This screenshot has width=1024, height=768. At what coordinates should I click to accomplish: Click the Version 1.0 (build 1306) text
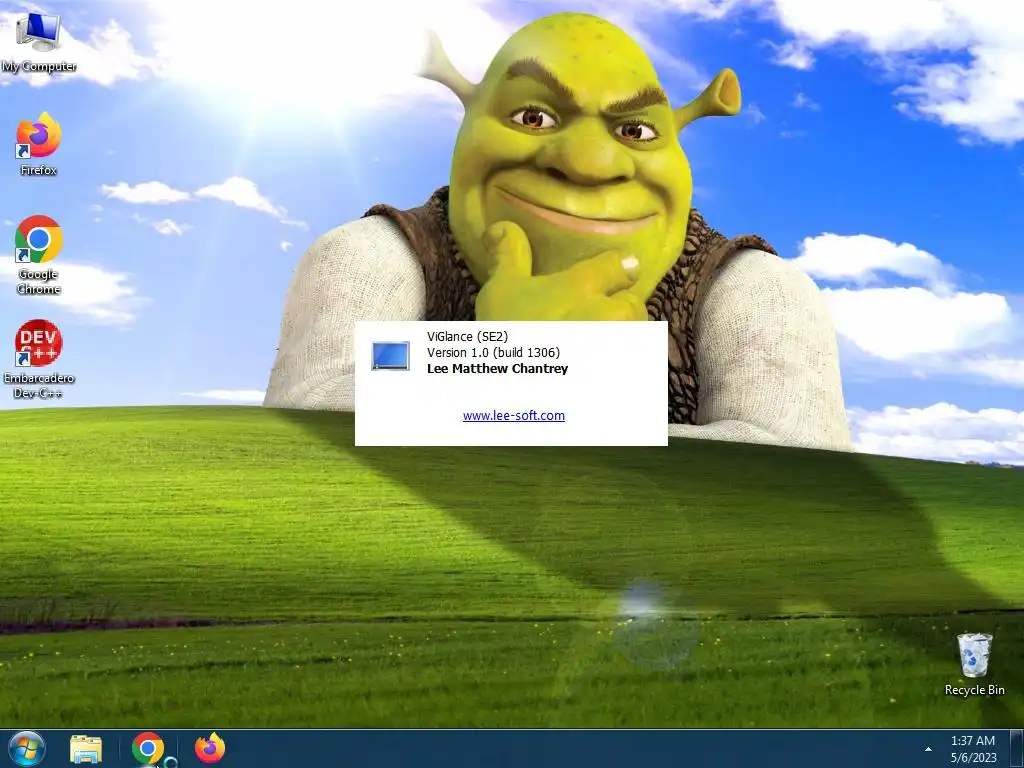(494, 353)
